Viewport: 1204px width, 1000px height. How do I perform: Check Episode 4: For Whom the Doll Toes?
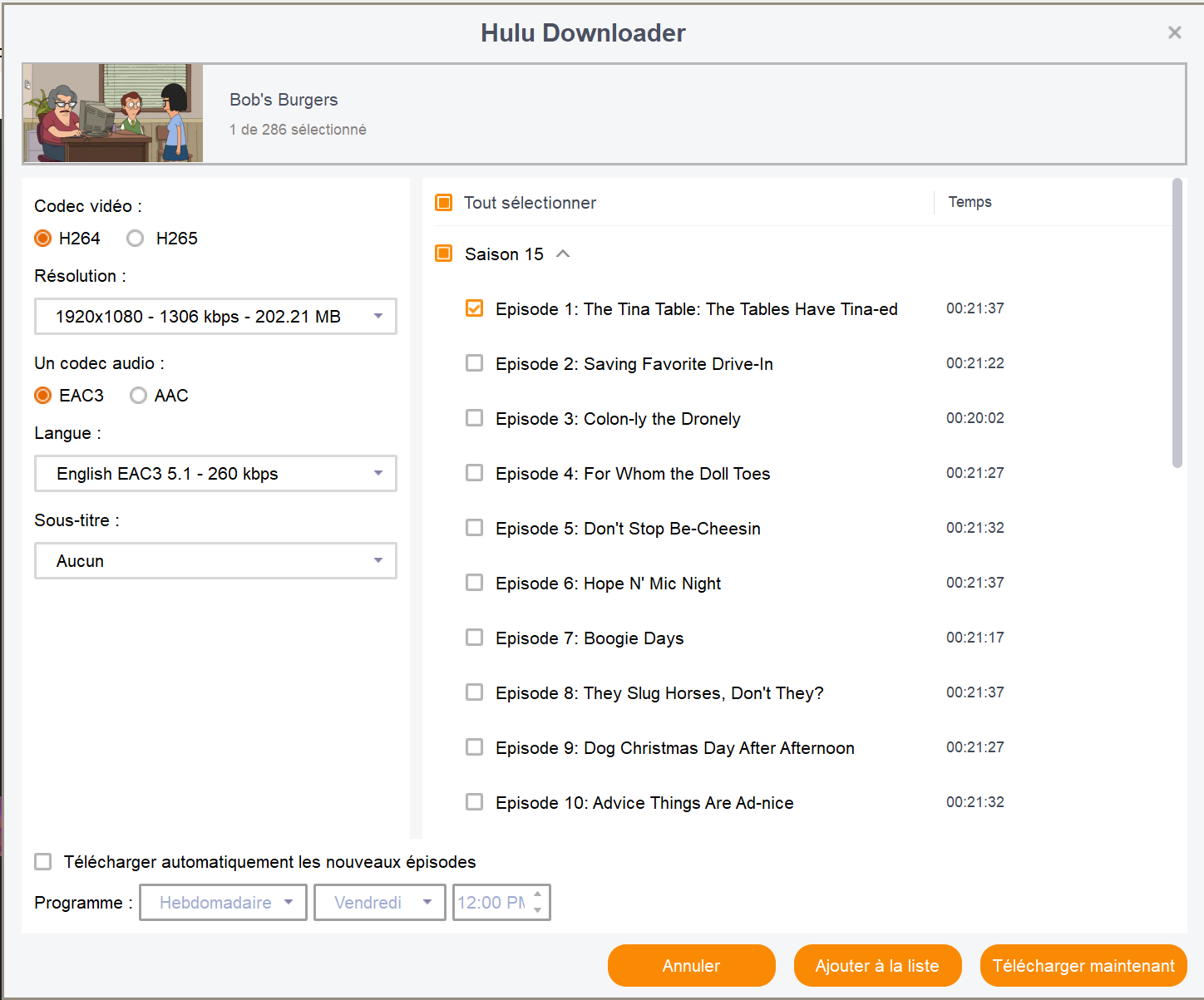point(474,473)
